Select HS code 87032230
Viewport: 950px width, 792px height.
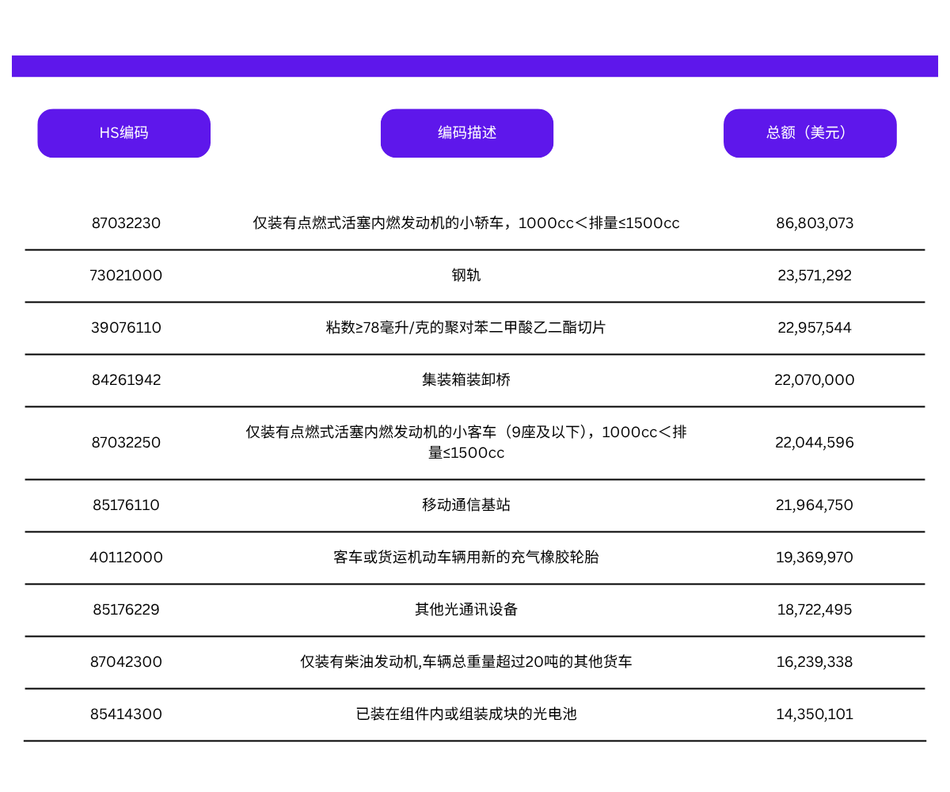(126, 223)
